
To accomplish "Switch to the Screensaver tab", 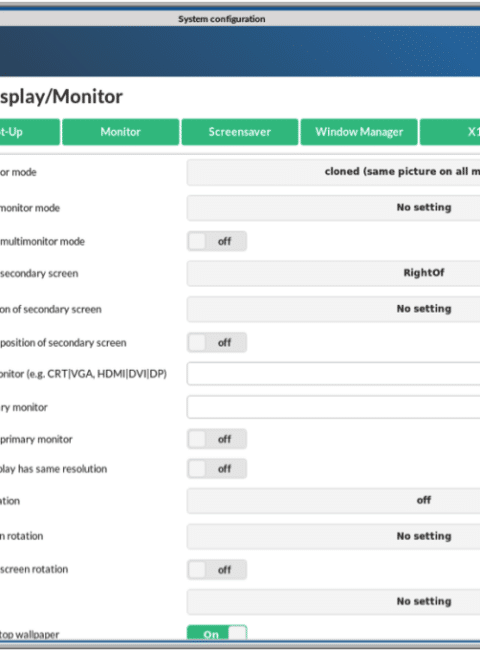I will pos(240,132).
